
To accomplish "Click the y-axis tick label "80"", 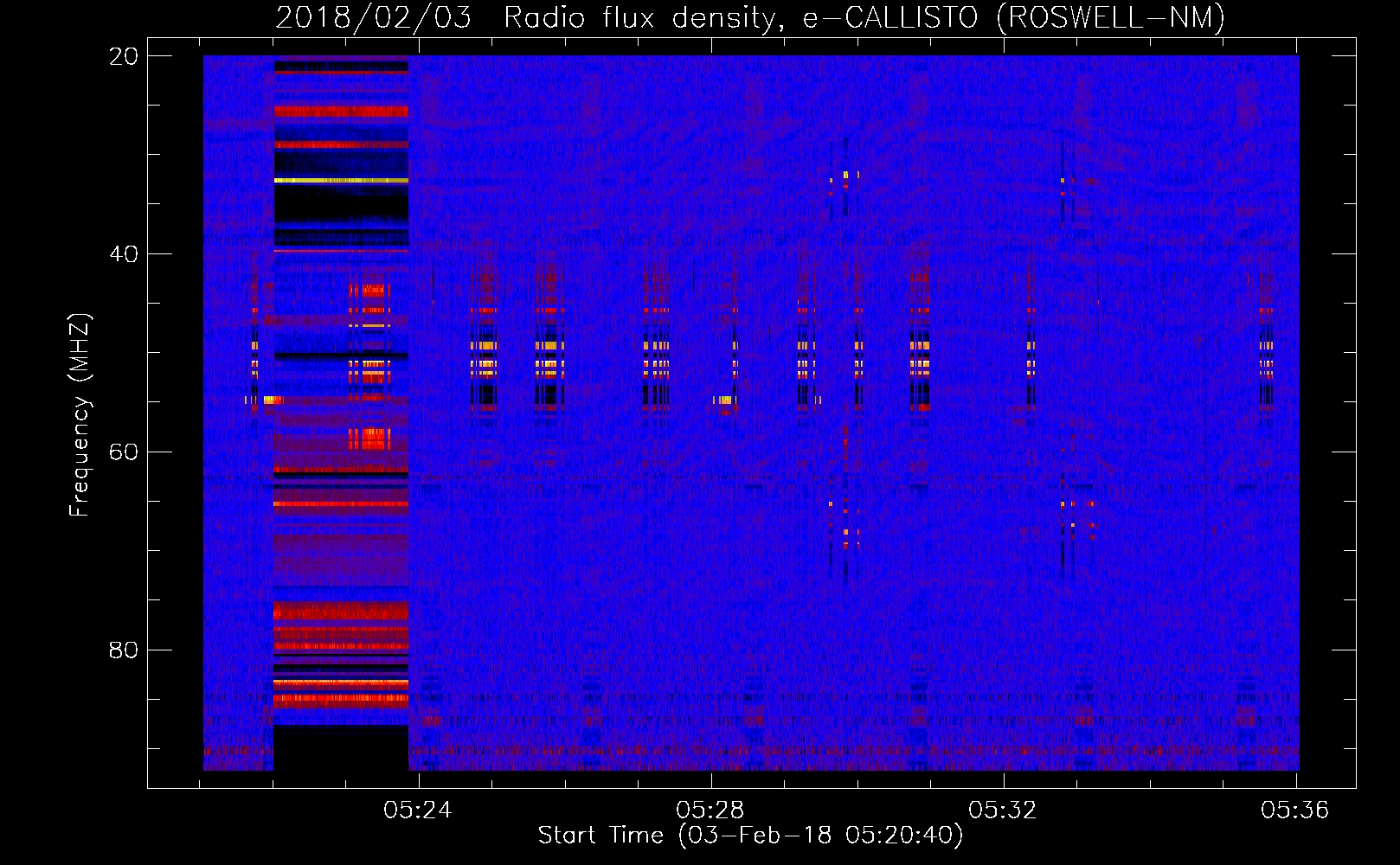I will pyautogui.click(x=124, y=650).
